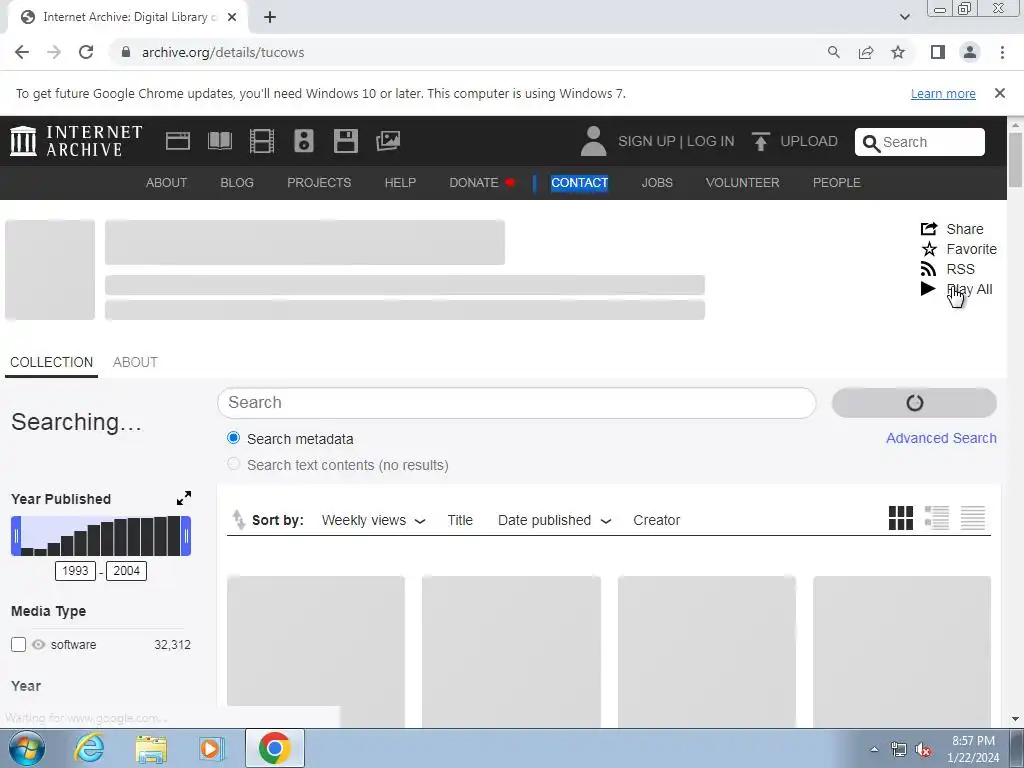
Task: Open Chrome's tab search dropdown arrow
Action: pyautogui.click(x=904, y=17)
